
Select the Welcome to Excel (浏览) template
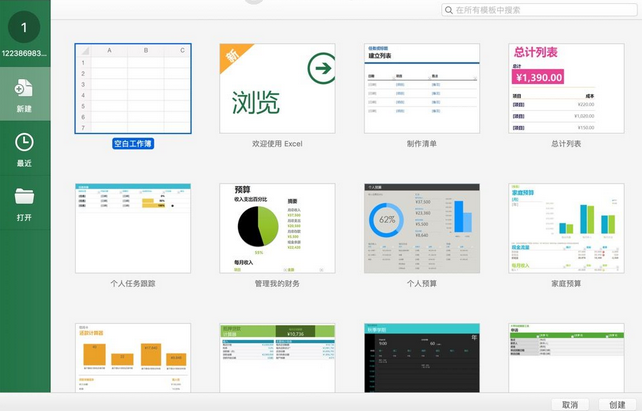(276, 88)
